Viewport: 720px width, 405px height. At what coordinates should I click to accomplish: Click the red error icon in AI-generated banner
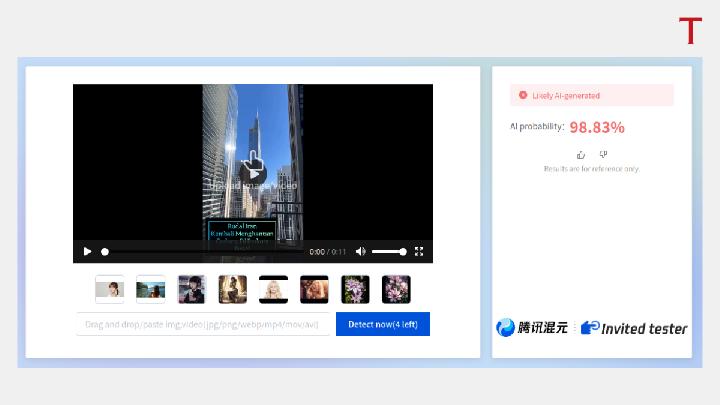pyautogui.click(x=522, y=95)
